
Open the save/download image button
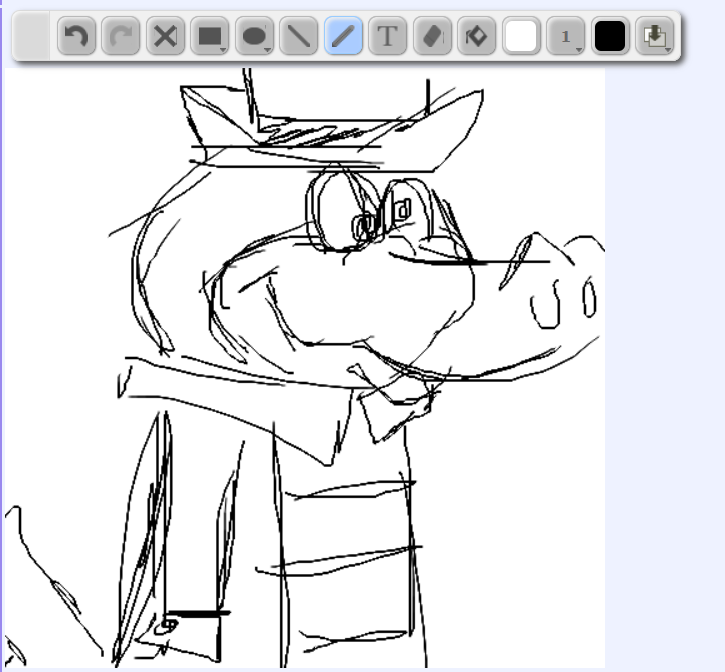[x=655, y=36]
